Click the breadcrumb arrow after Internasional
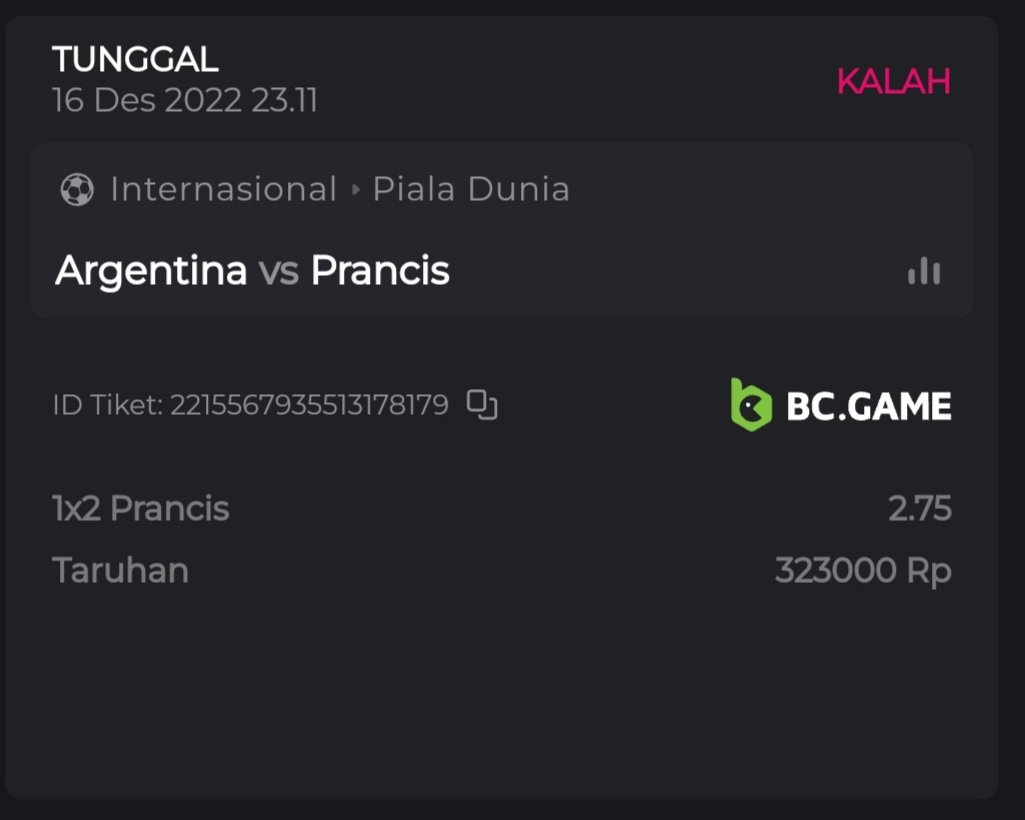This screenshot has height=820, width=1025. [x=355, y=189]
